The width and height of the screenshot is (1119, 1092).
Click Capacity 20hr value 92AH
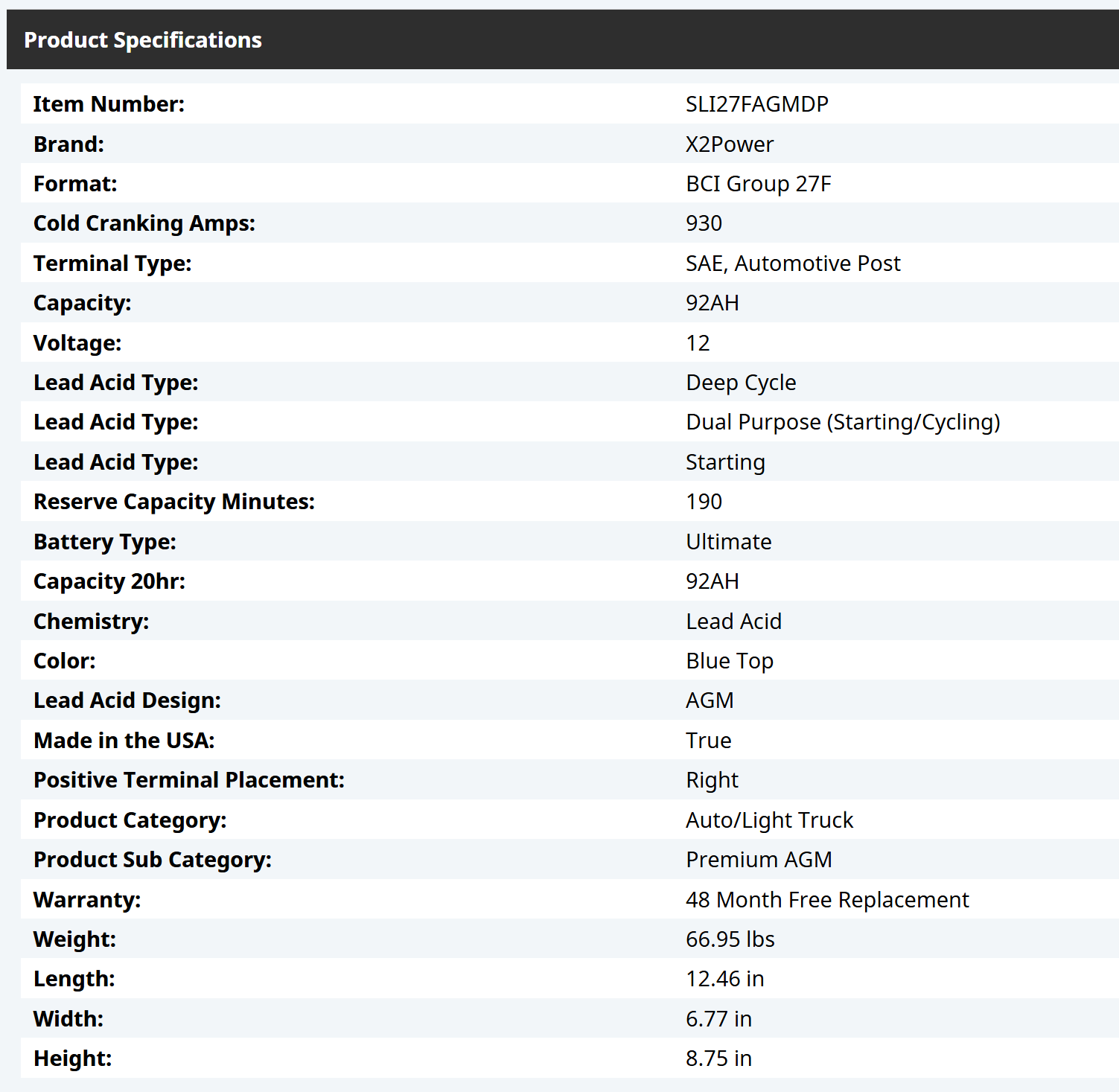pos(712,581)
